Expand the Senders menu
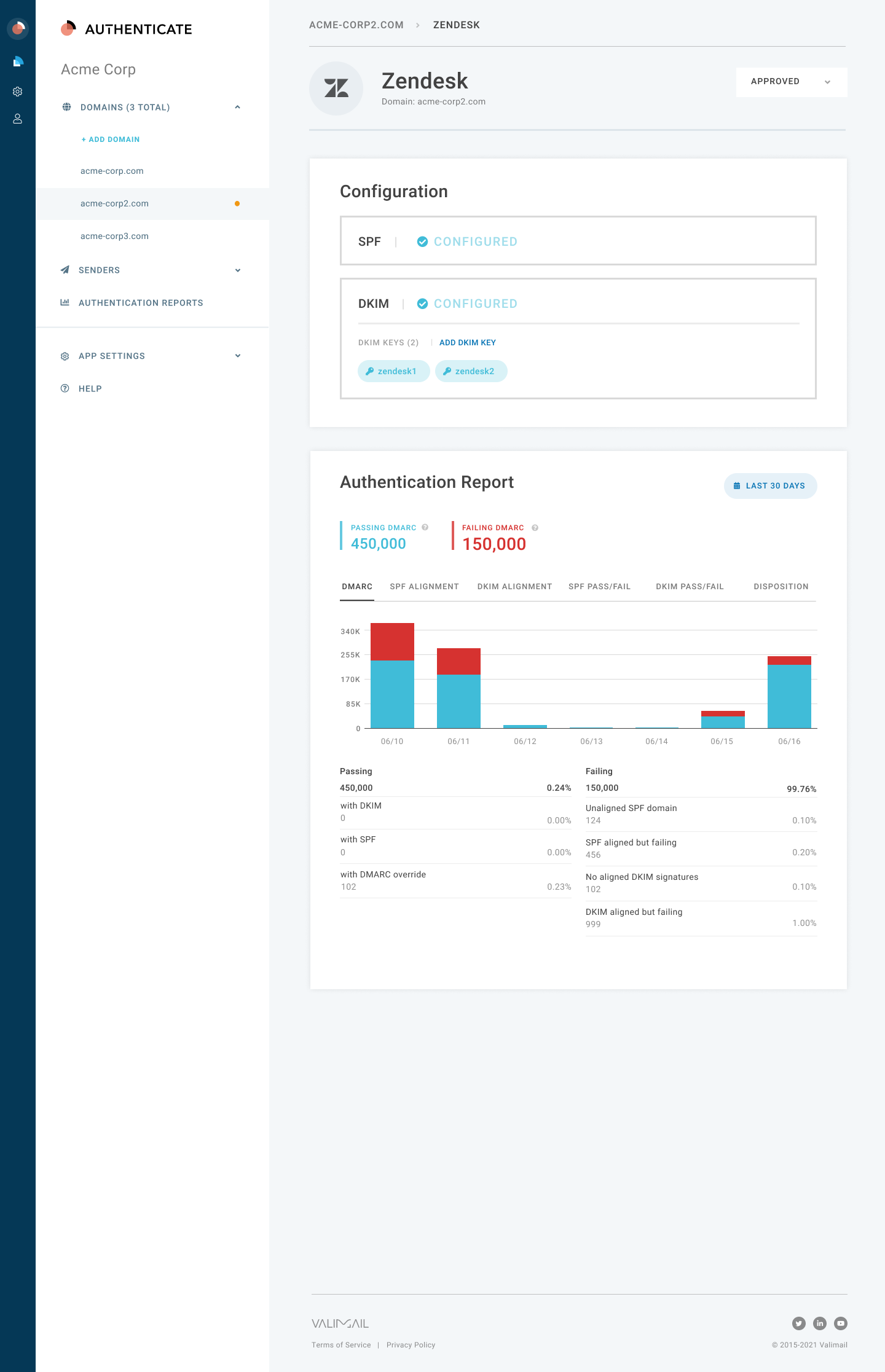 coord(238,270)
